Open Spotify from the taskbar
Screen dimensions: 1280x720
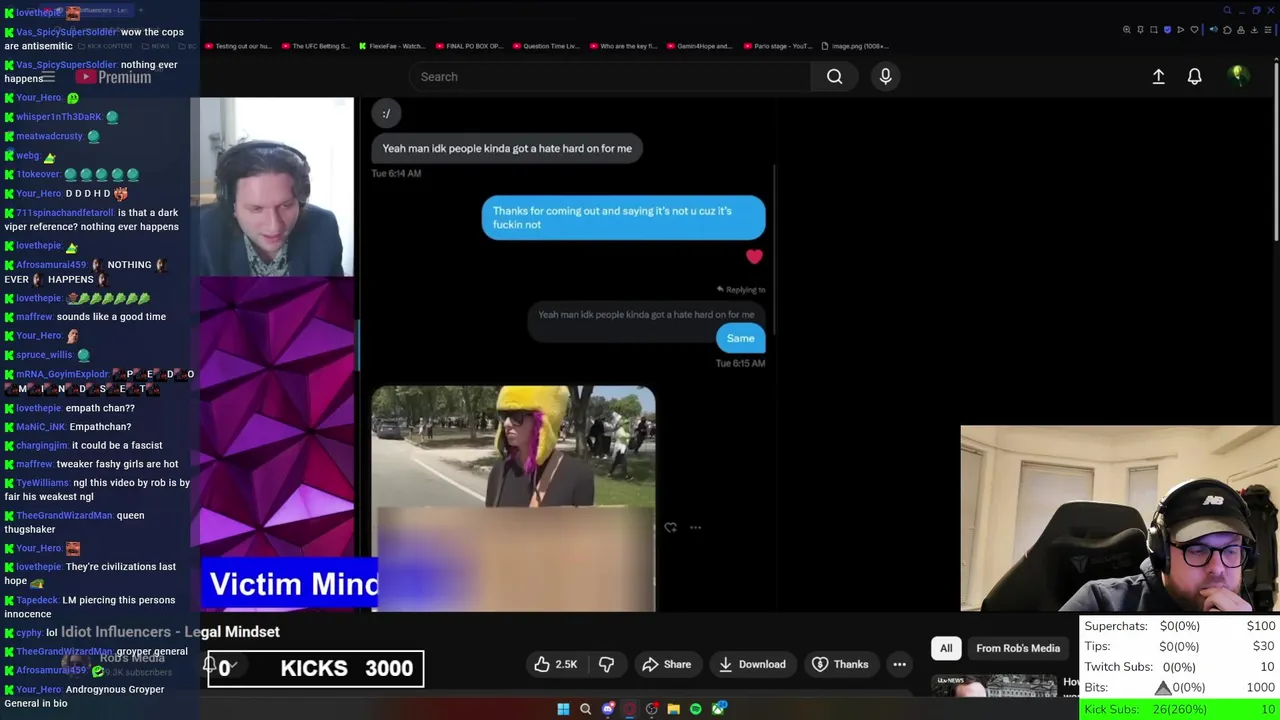(x=696, y=709)
